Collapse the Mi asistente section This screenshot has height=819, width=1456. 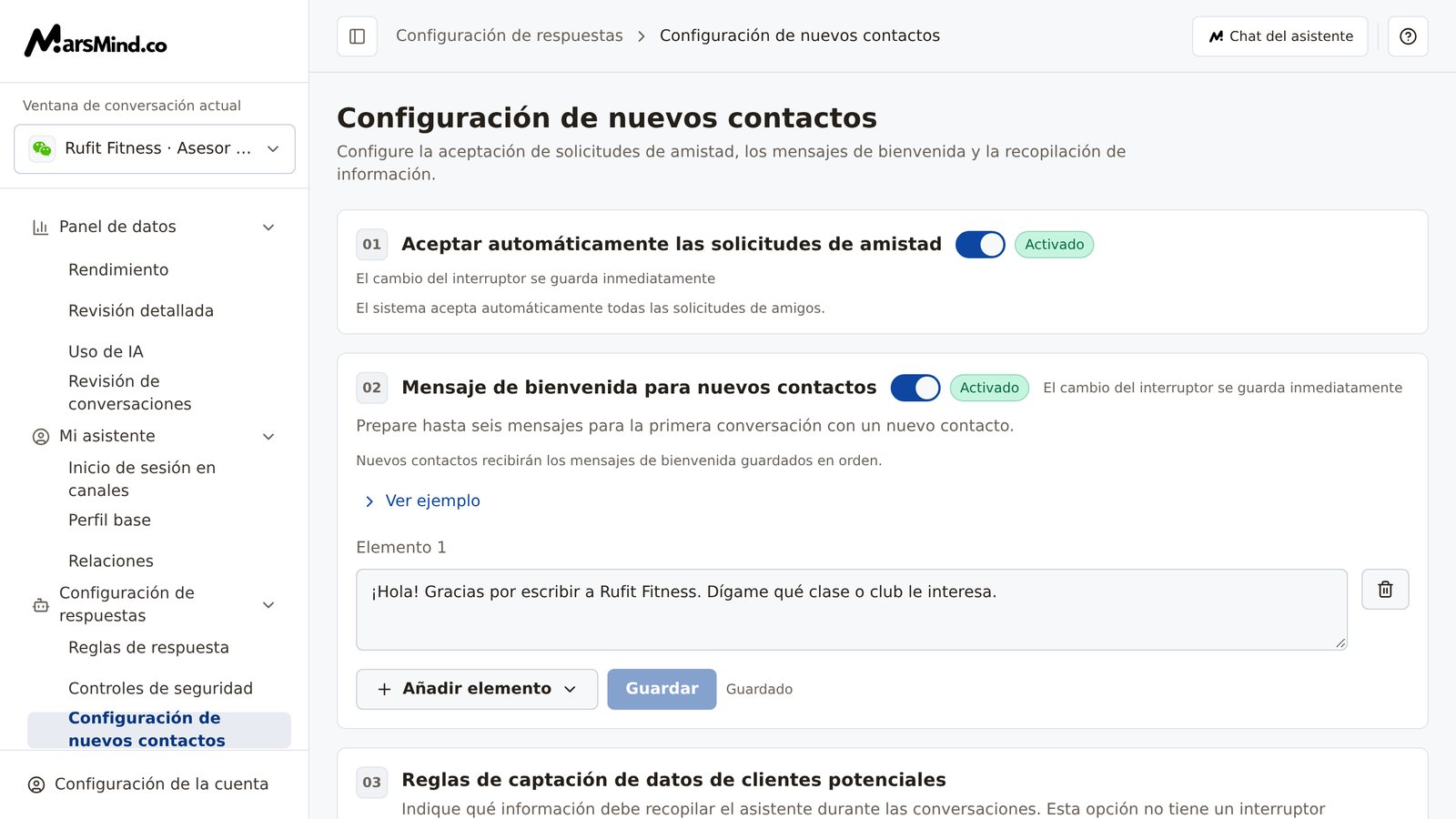click(x=268, y=437)
